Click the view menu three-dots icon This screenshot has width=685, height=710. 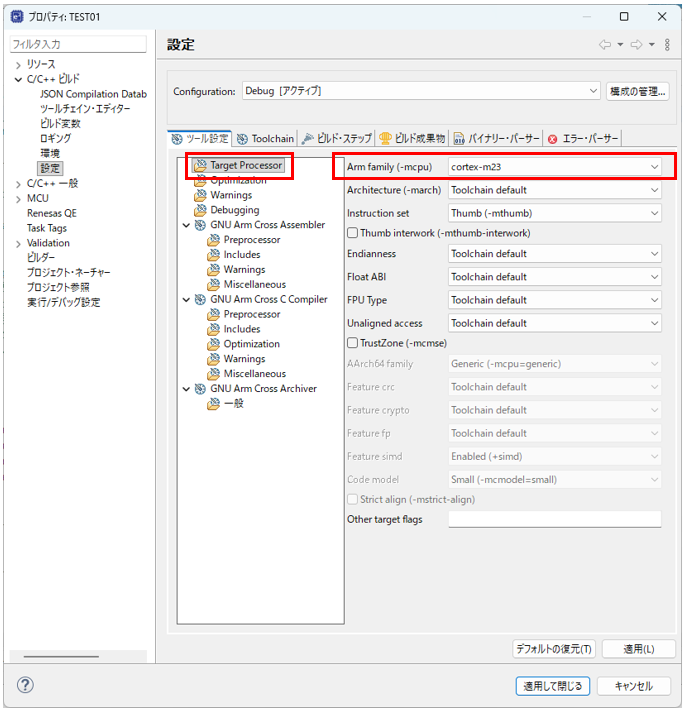click(x=667, y=45)
